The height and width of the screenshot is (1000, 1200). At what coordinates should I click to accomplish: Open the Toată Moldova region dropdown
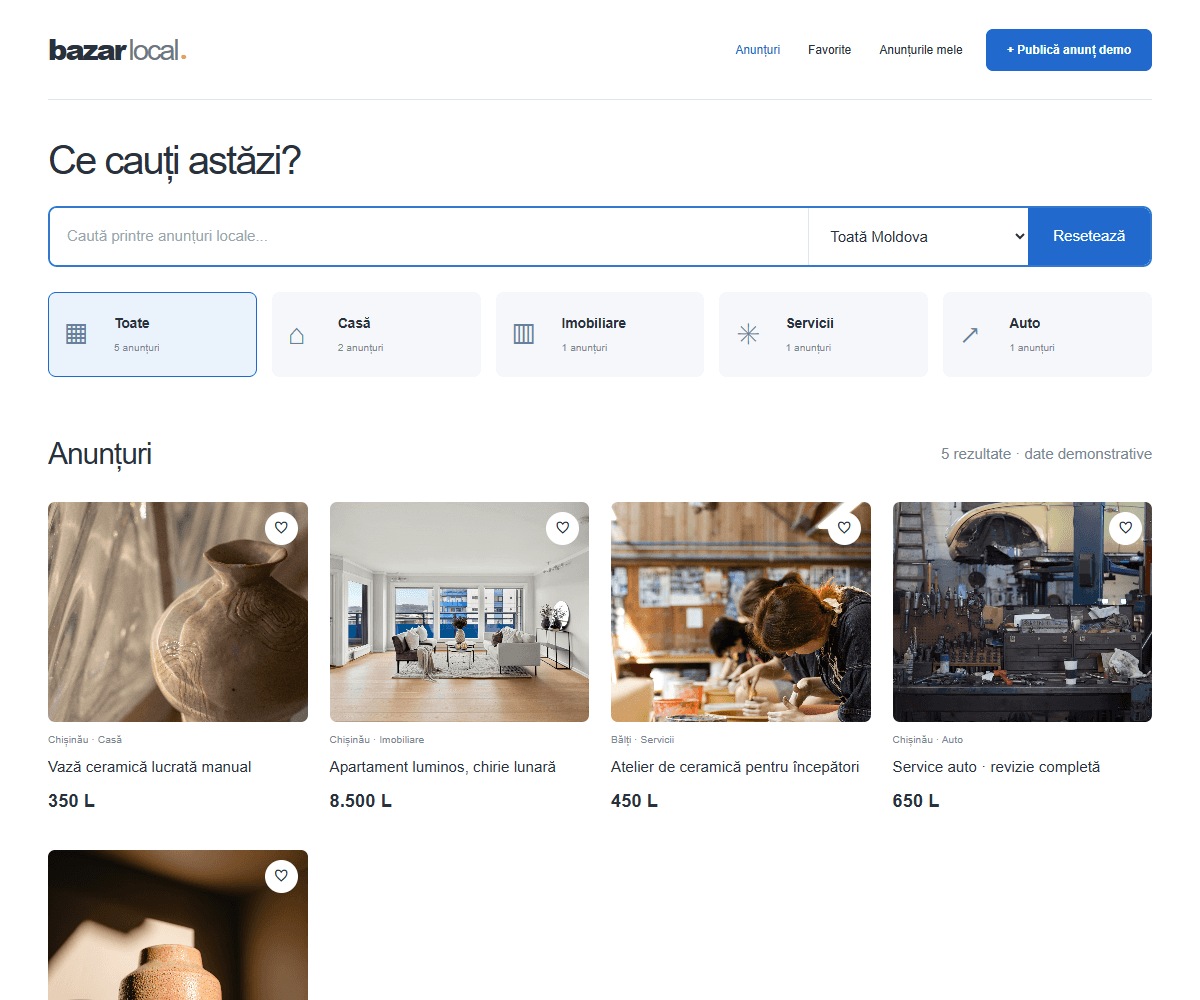(918, 237)
